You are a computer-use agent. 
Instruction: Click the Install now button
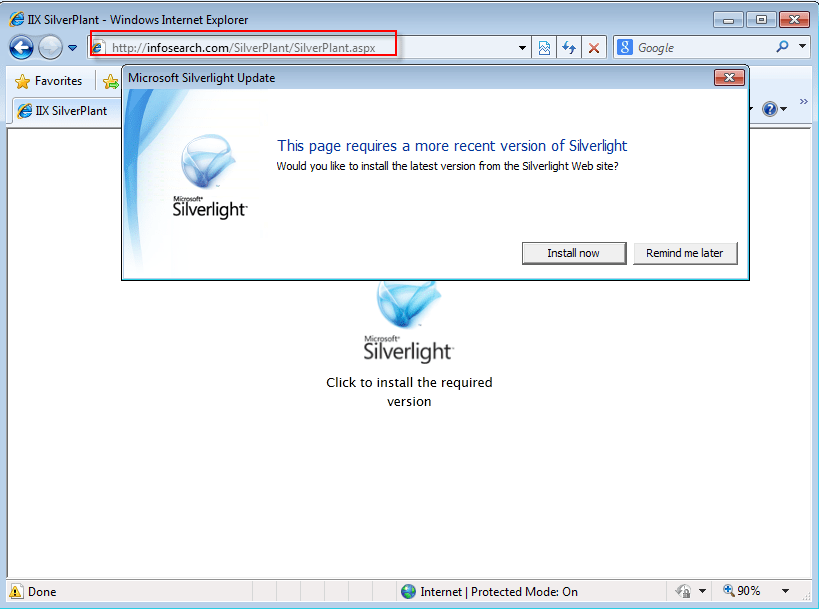pos(574,253)
